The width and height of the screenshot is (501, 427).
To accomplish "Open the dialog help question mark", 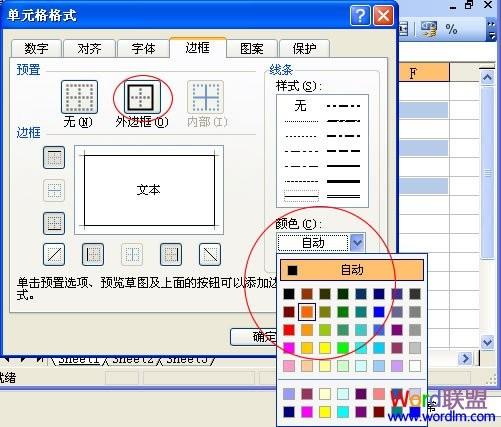I will (360, 15).
